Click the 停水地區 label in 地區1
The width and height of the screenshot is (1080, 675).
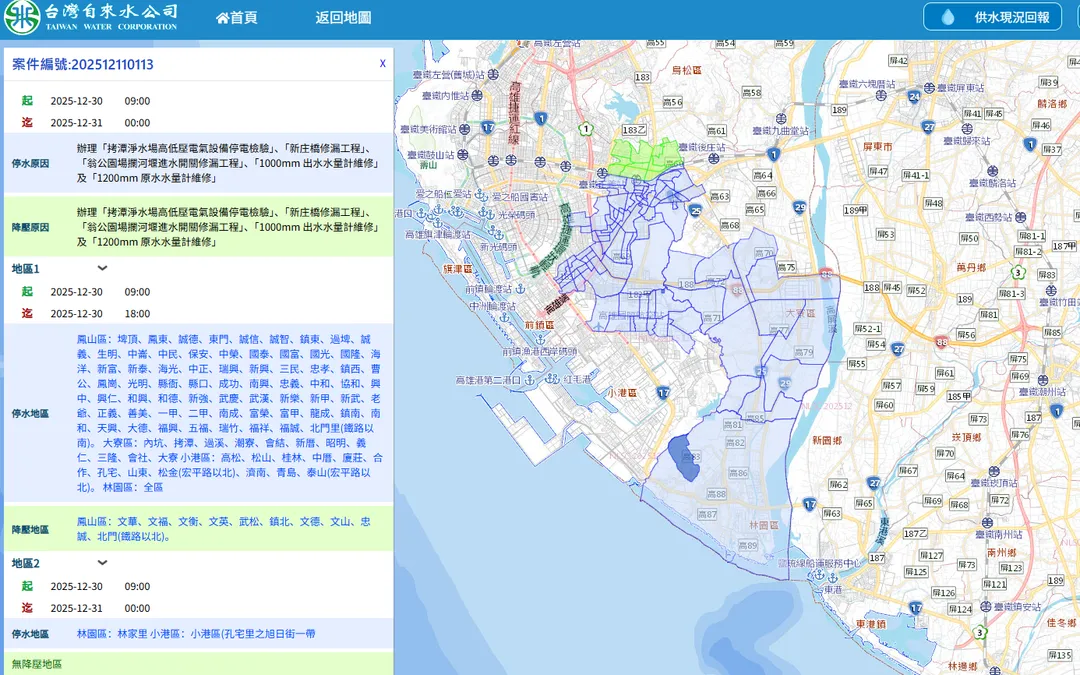30,413
